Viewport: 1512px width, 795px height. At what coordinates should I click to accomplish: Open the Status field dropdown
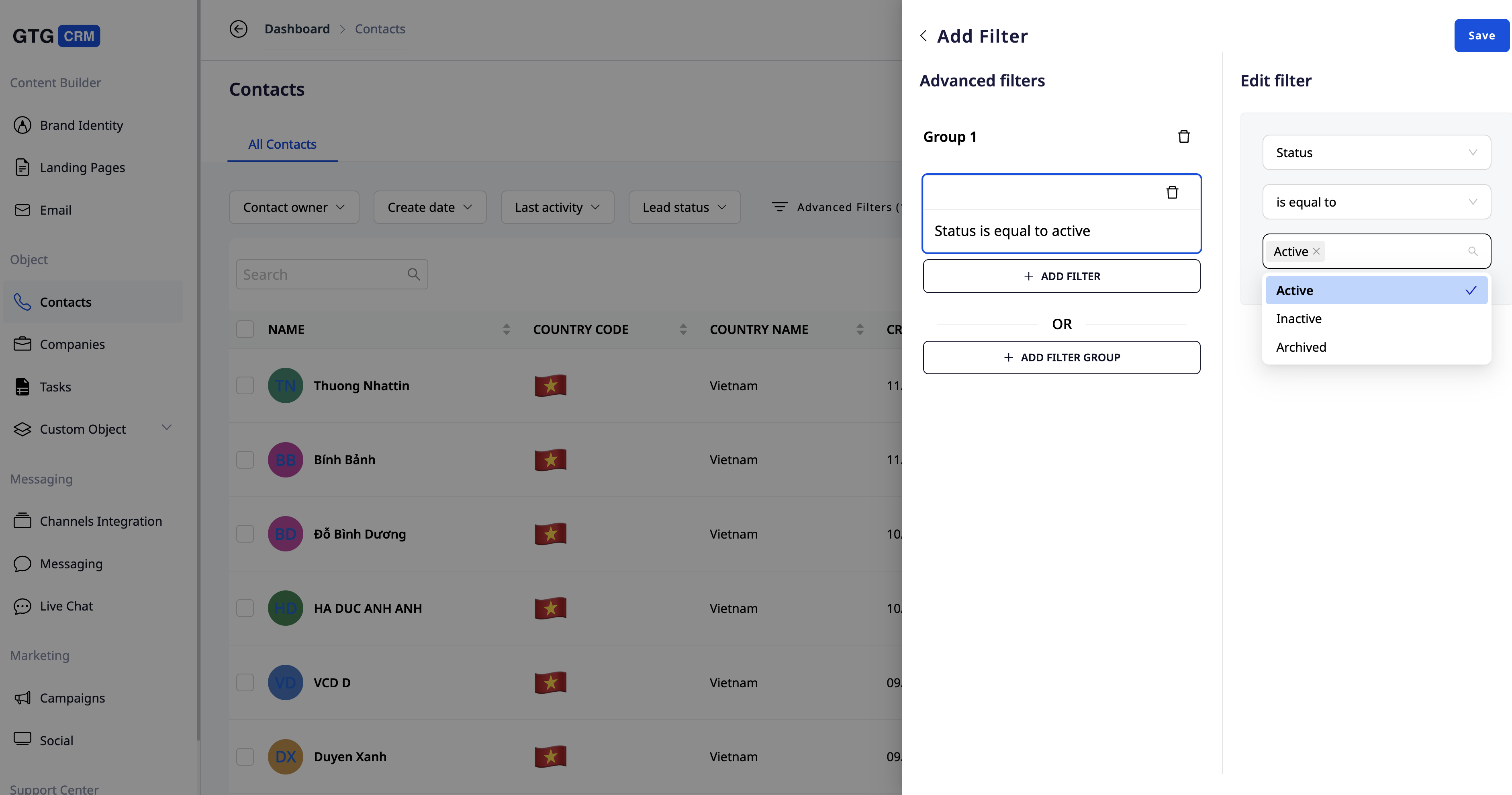pos(1376,153)
